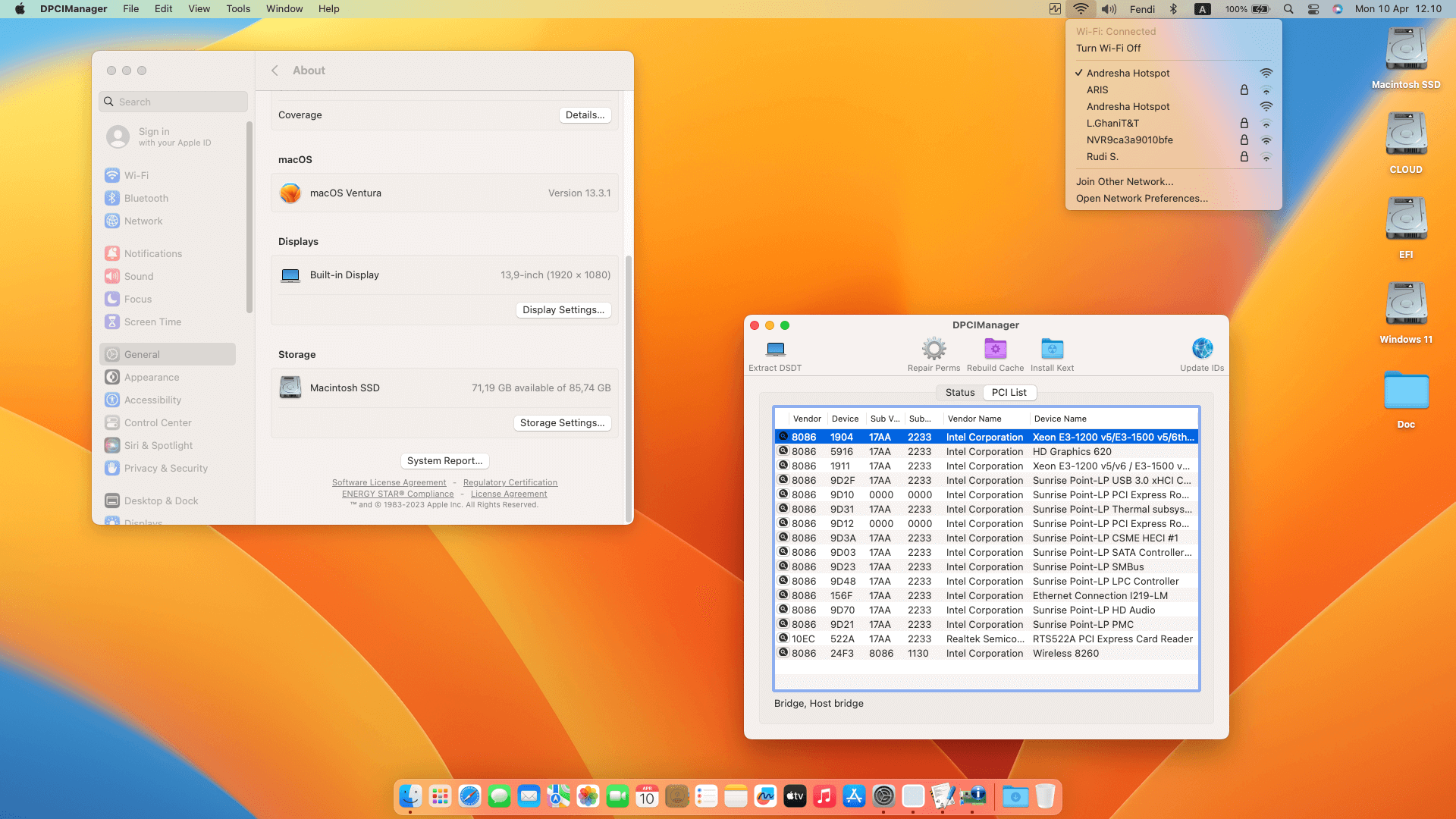Click the Extract DSDT toolbar icon
Image resolution: width=1456 pixels, height=819 pixels.
point(775,349)
